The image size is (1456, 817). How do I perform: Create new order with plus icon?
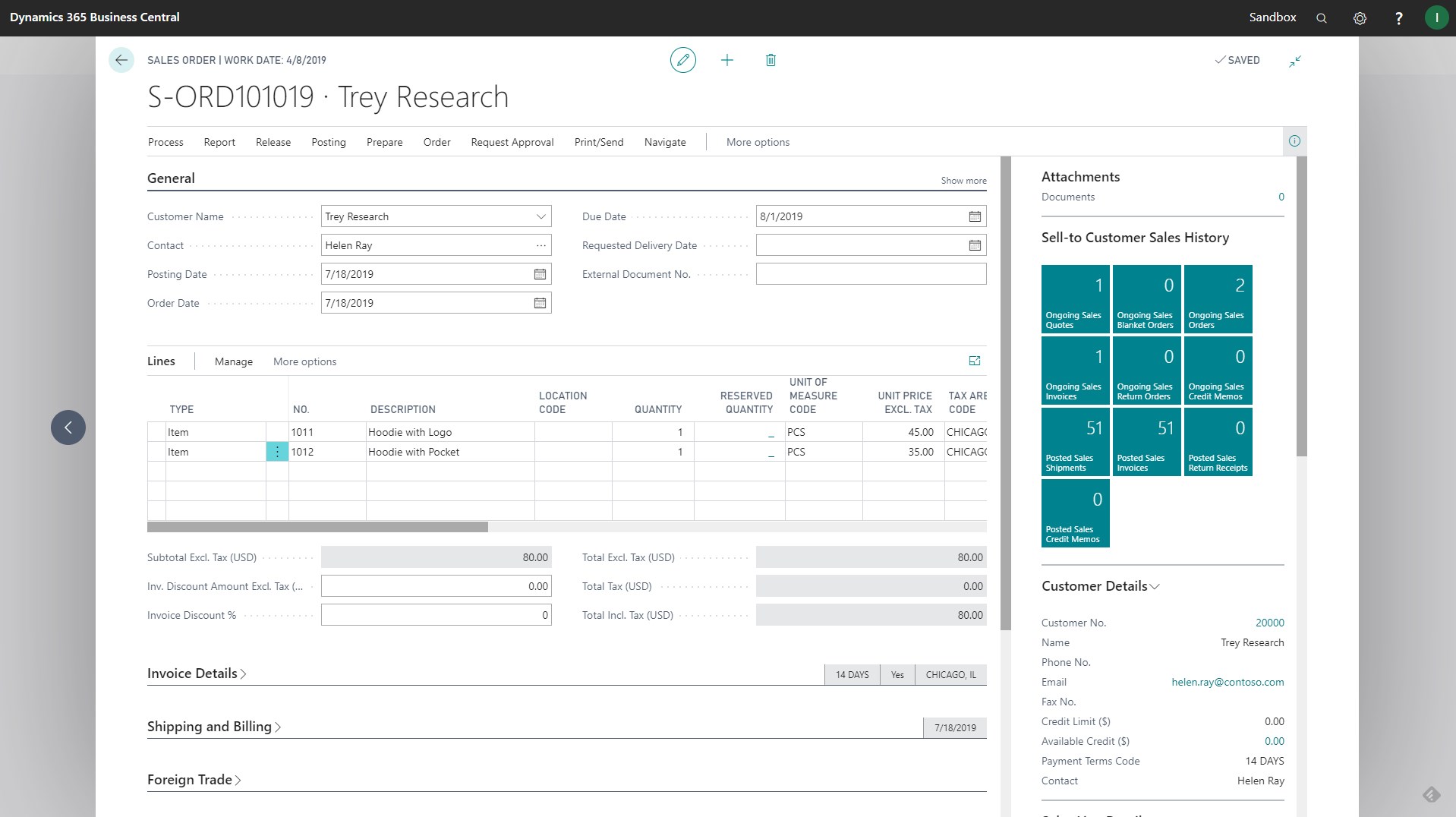point(727,60)
